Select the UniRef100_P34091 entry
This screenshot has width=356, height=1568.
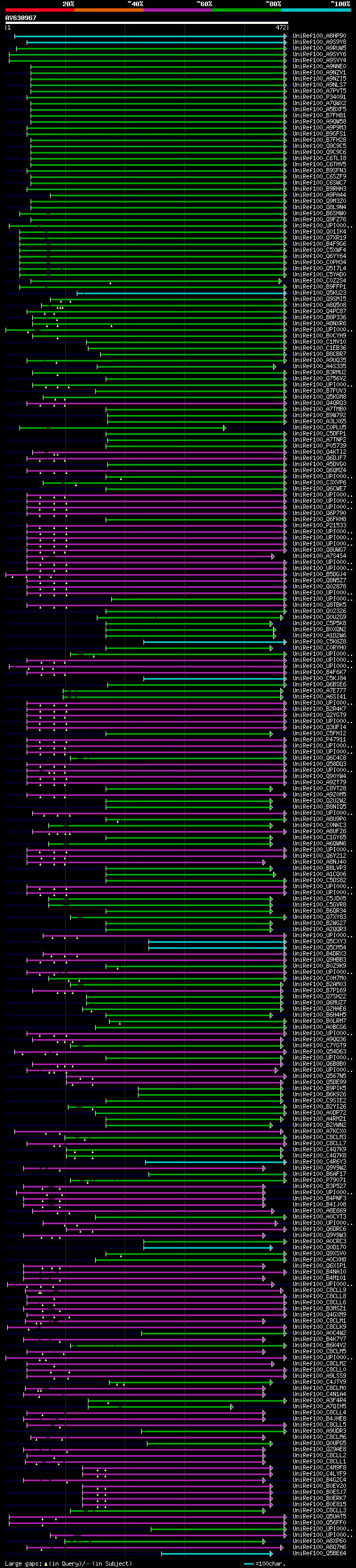pos(319,97)
